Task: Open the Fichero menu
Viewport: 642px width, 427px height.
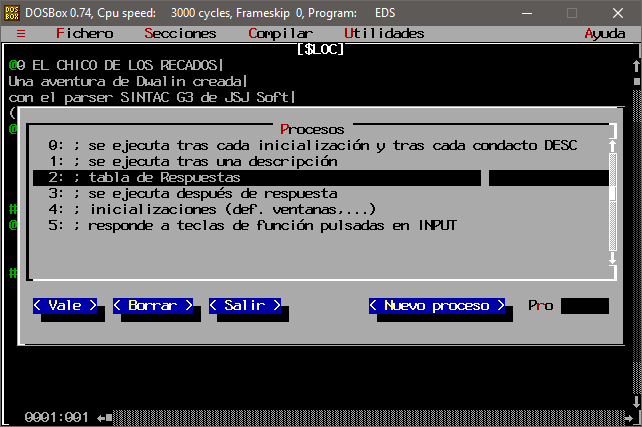Action: pyautogui.click(x=84, y=34)
